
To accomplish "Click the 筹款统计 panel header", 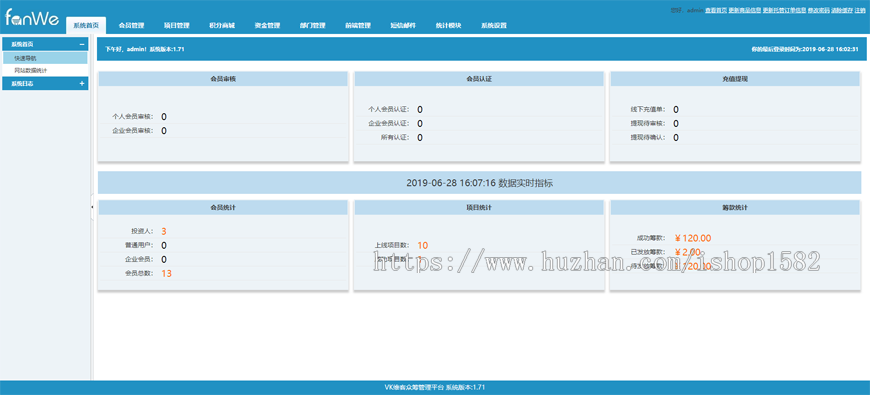I will [x=735, y=207].
